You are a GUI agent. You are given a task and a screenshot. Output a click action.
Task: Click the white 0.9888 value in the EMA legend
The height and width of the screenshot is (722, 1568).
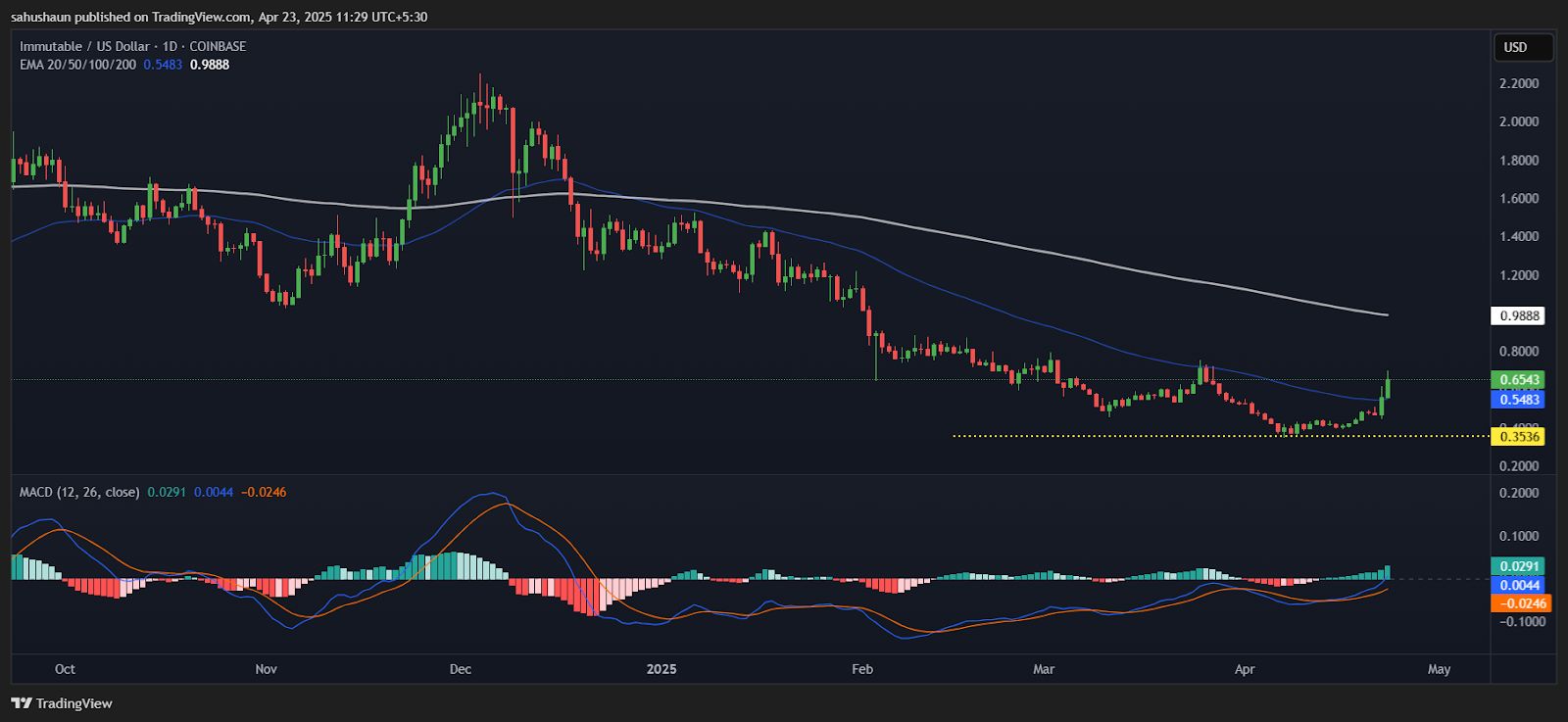click(210, 65)
